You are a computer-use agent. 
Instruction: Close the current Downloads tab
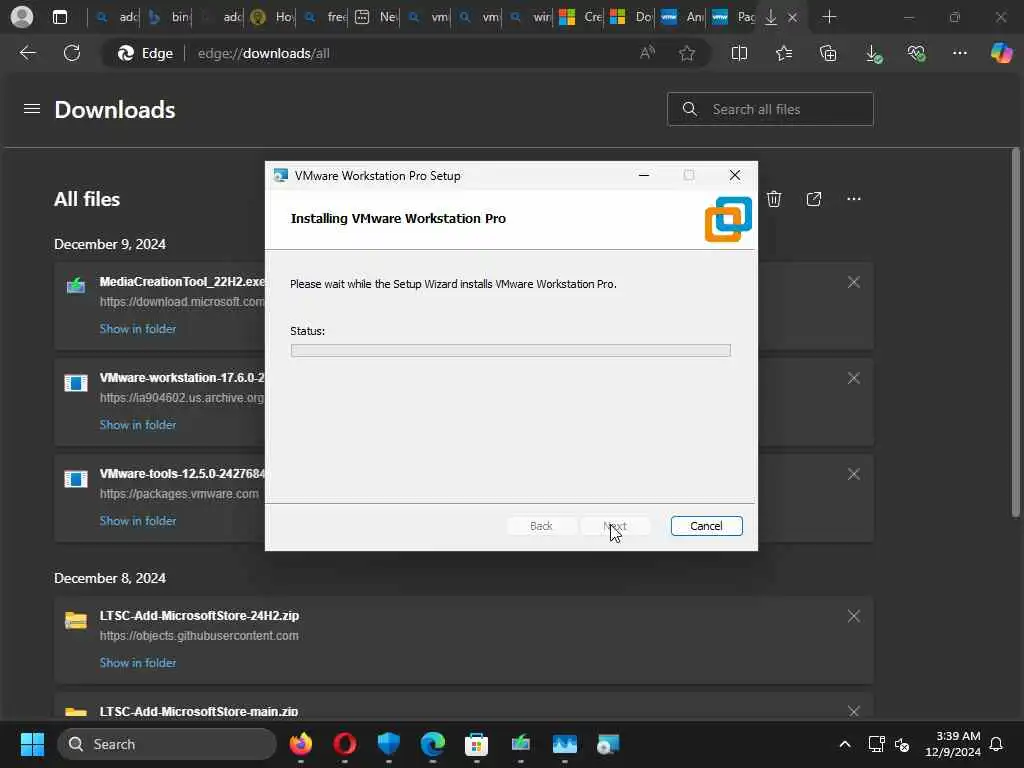pyautogui.click(x=792, y=18)
